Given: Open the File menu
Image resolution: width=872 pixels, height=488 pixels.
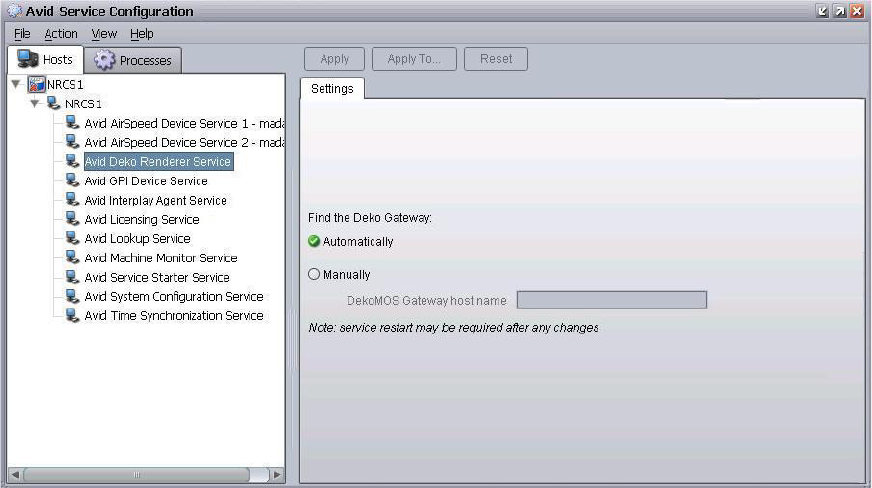Looking at the screenshot, I should [22, 34].
